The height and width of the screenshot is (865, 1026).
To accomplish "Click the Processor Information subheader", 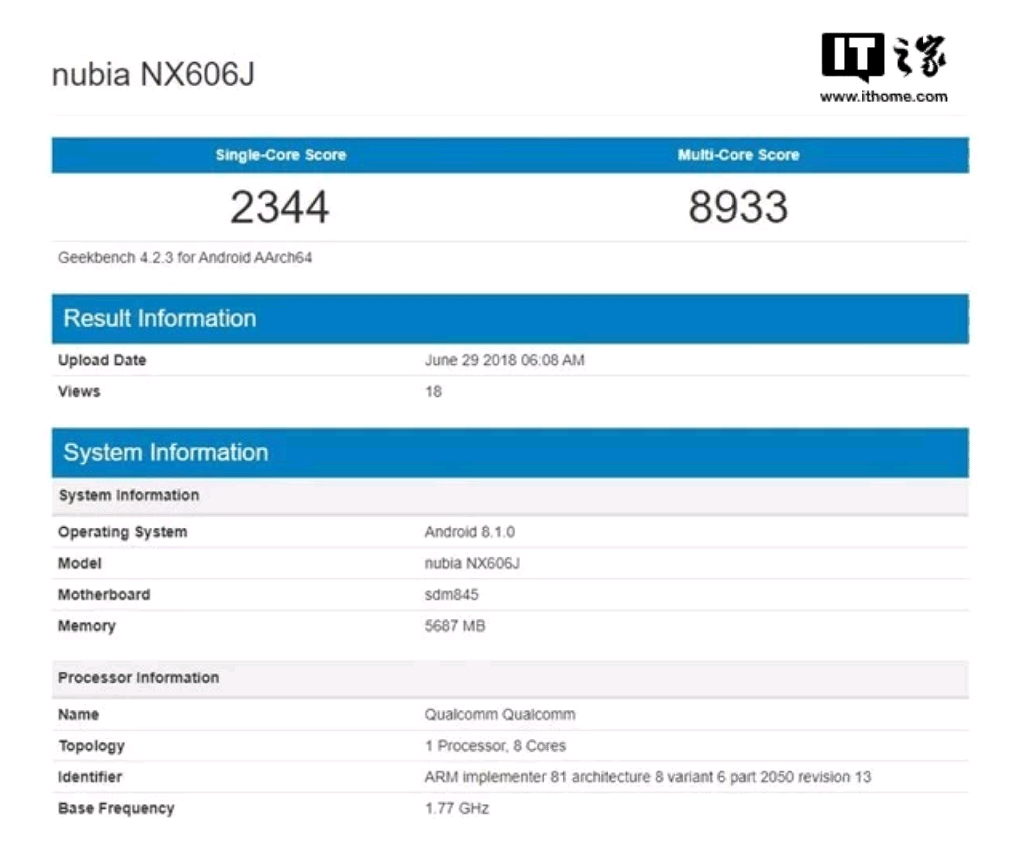I will (x=510, y=678).
